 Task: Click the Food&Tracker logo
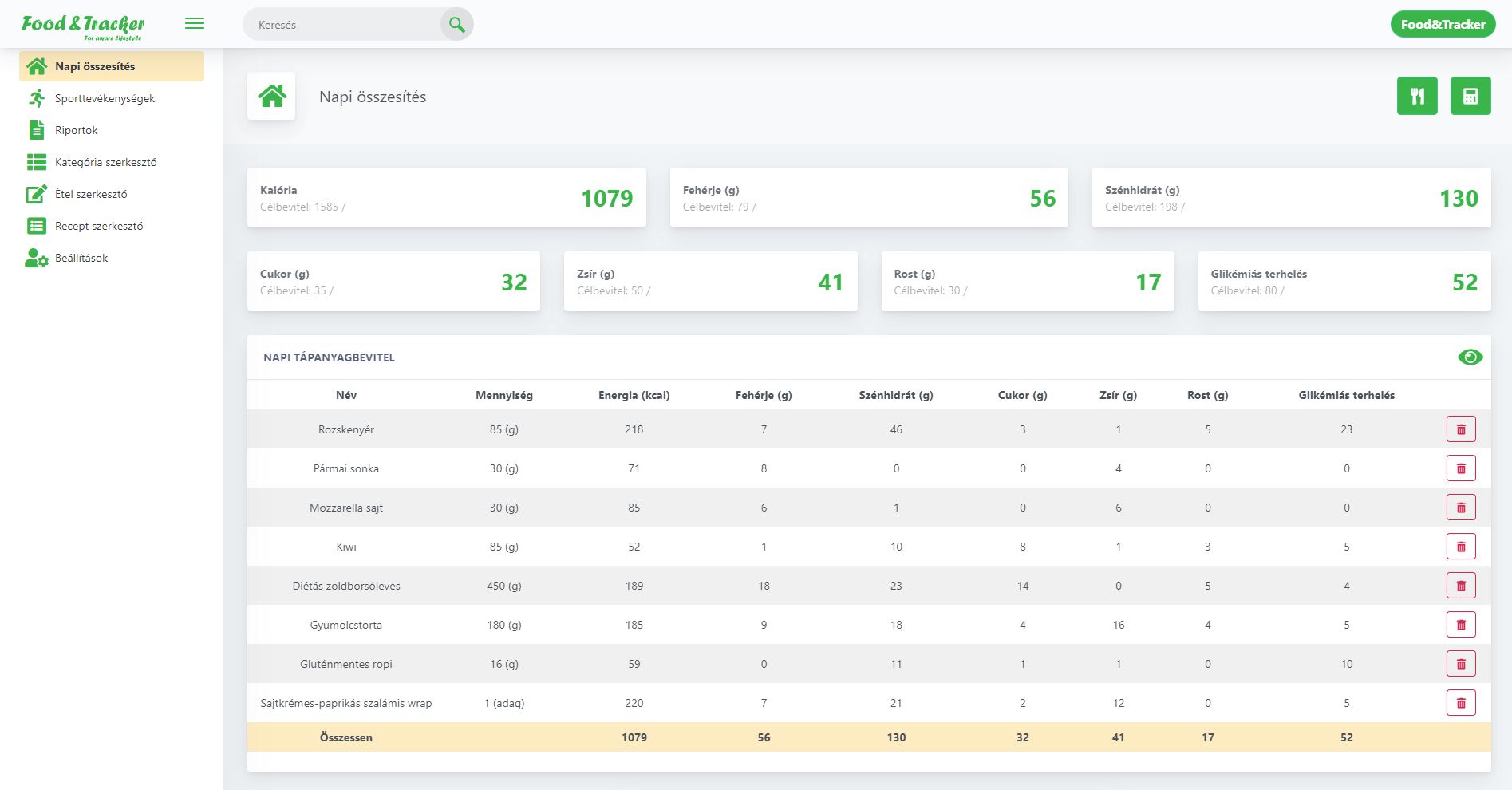click(x=83, y=26)
